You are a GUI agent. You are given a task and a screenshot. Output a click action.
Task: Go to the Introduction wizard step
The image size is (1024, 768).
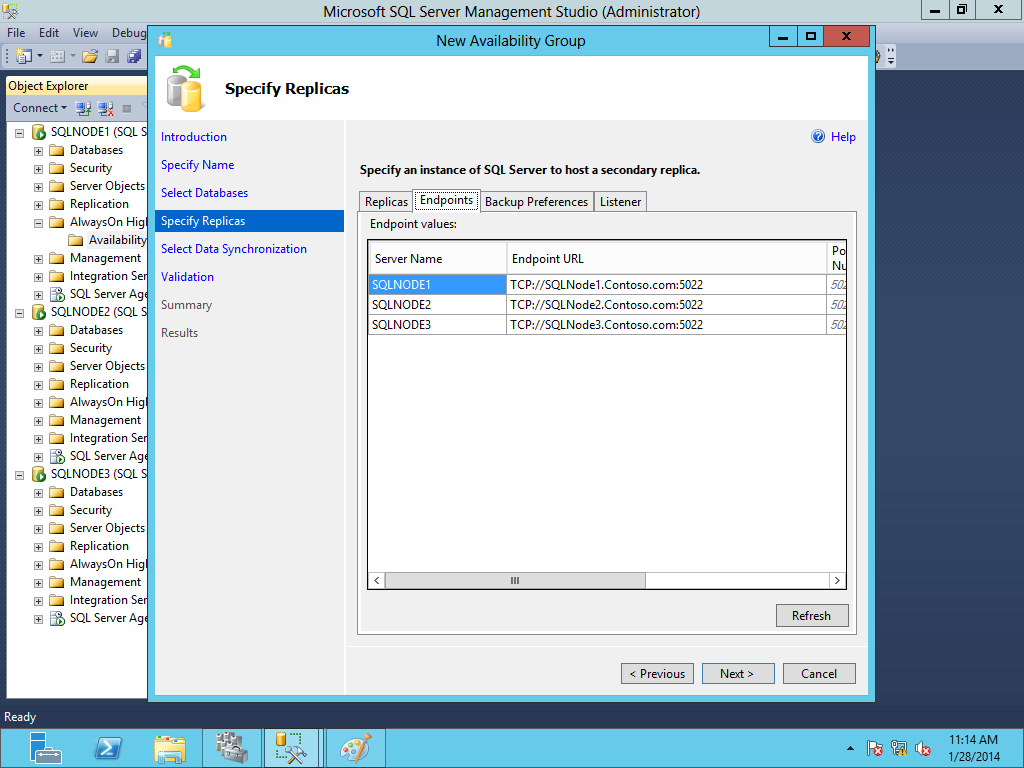pyautogui.click(x=194, y=136)
